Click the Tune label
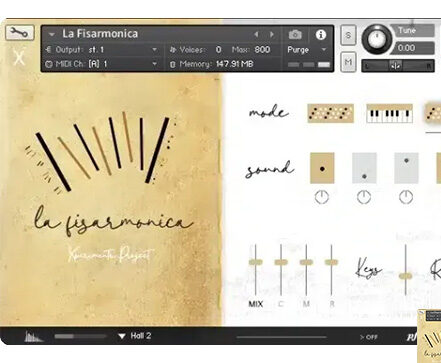The height and width of the screenshot is (363, 441). pyautogui.click(x=406, y=31)
